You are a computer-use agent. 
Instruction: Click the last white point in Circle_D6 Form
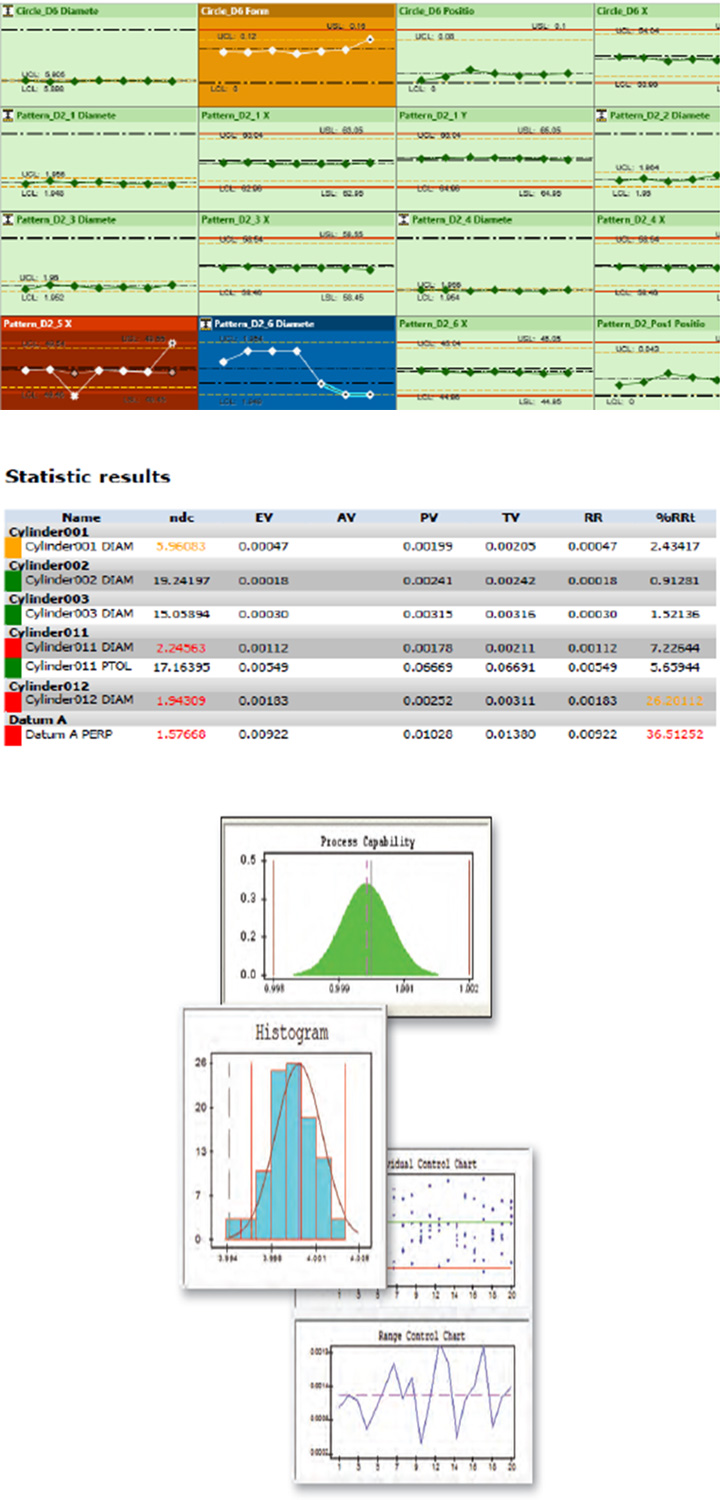click(x=370, y=40)
